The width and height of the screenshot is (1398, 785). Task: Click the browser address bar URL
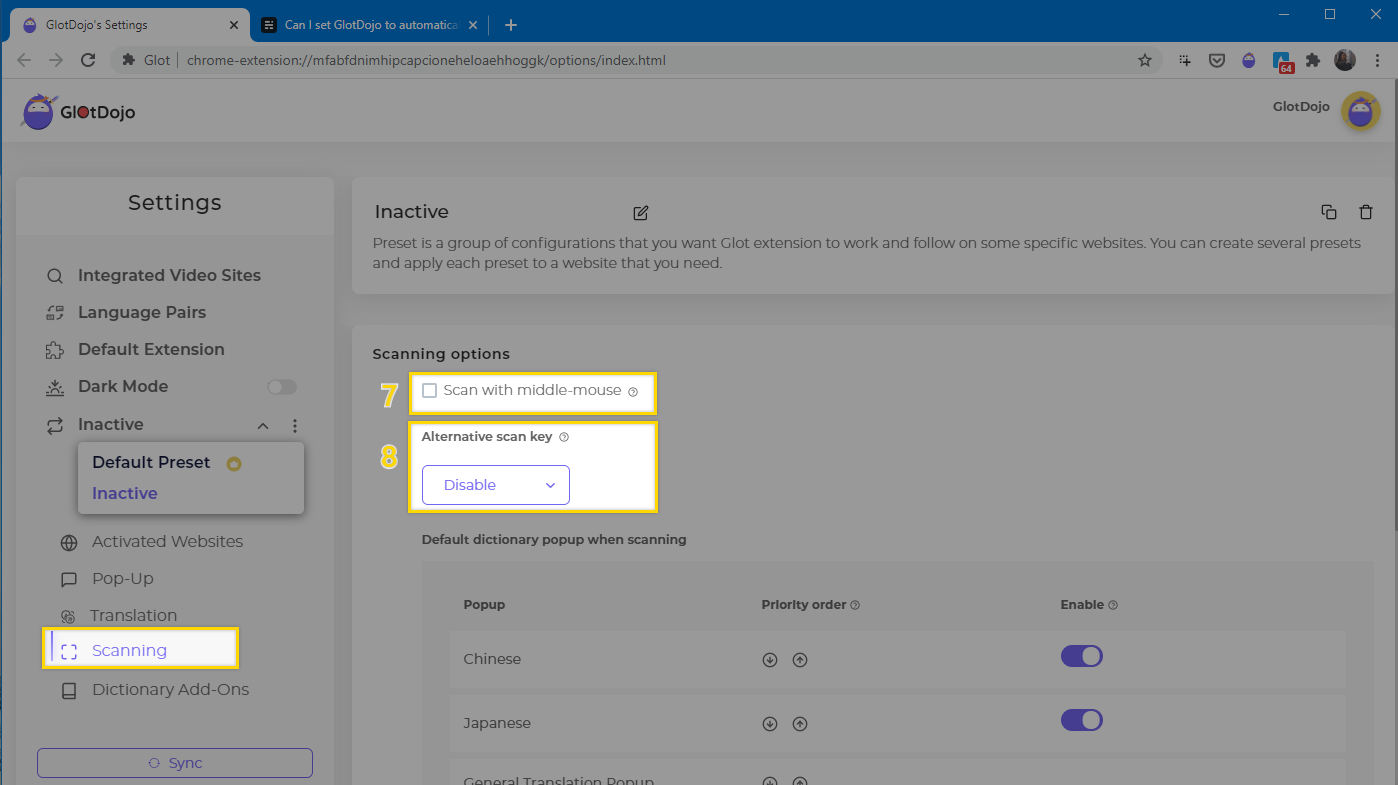point(426,60)
